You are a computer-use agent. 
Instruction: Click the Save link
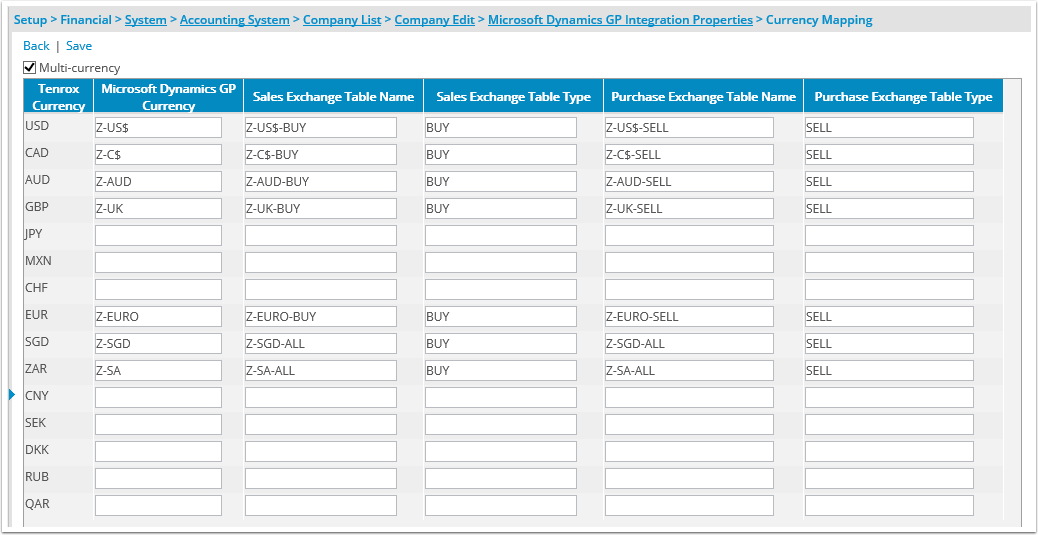click(x=79, y=46)
